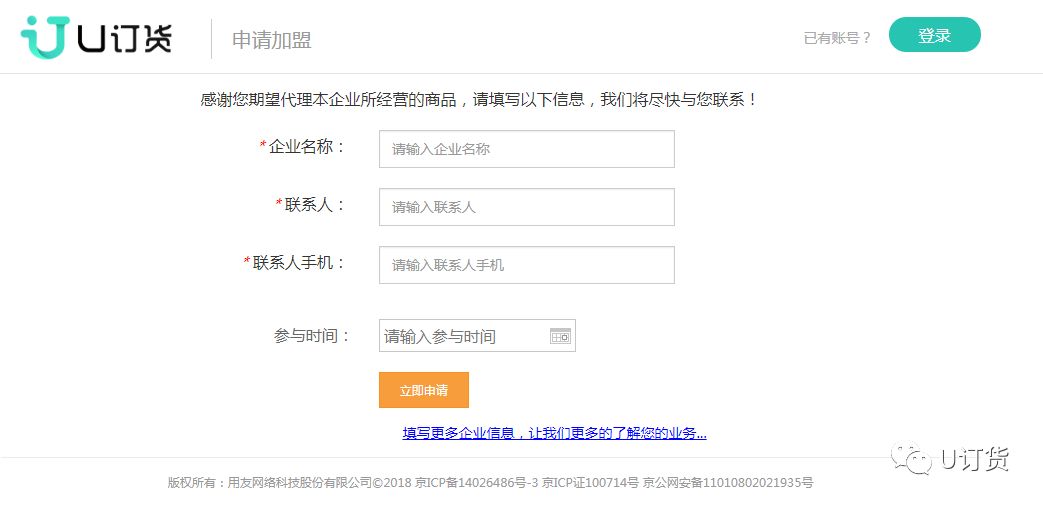1043x505 pixels.
Task: Click the 用友网络科技股份有限公司 copyright text
Action: pyautogui.click(x=301, y=482)
